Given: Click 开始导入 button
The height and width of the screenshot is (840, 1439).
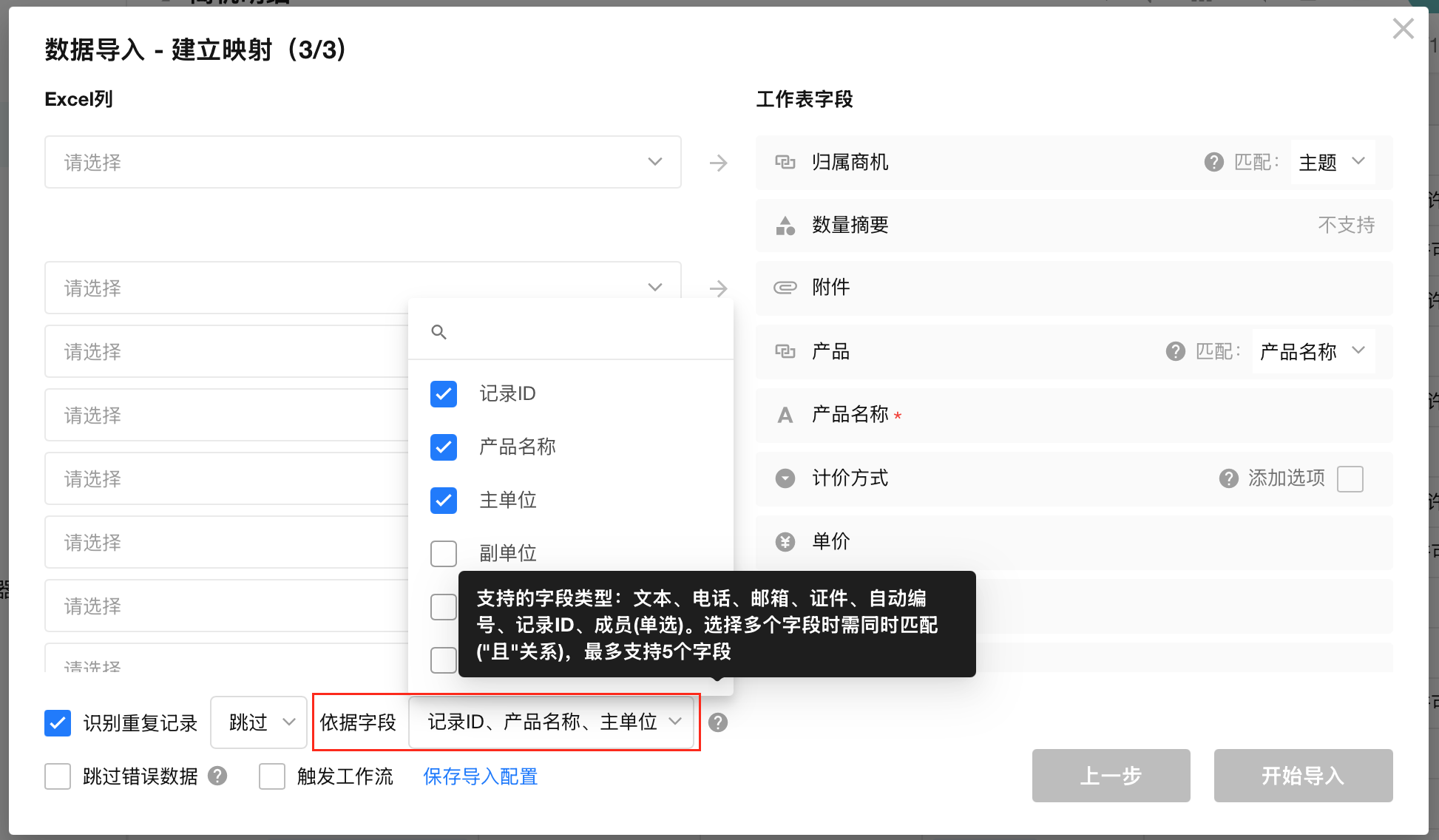Looking at the screenshot, I should click(x=1303, y=776).
